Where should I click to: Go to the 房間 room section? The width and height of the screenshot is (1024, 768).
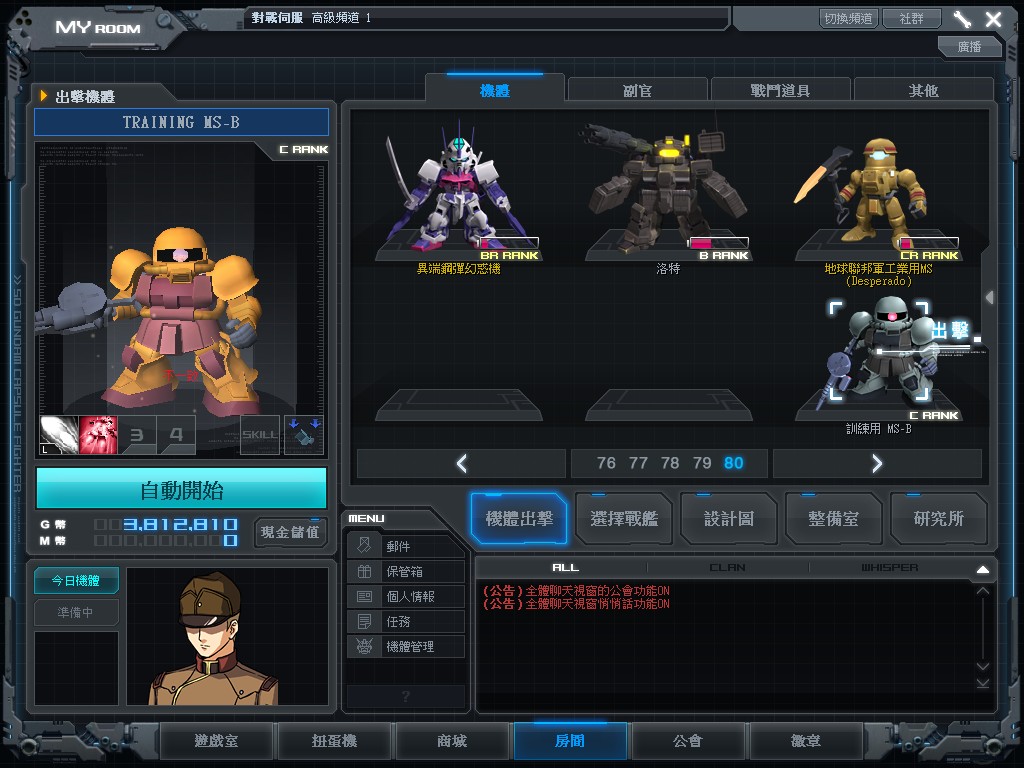(x=570, y=741)
